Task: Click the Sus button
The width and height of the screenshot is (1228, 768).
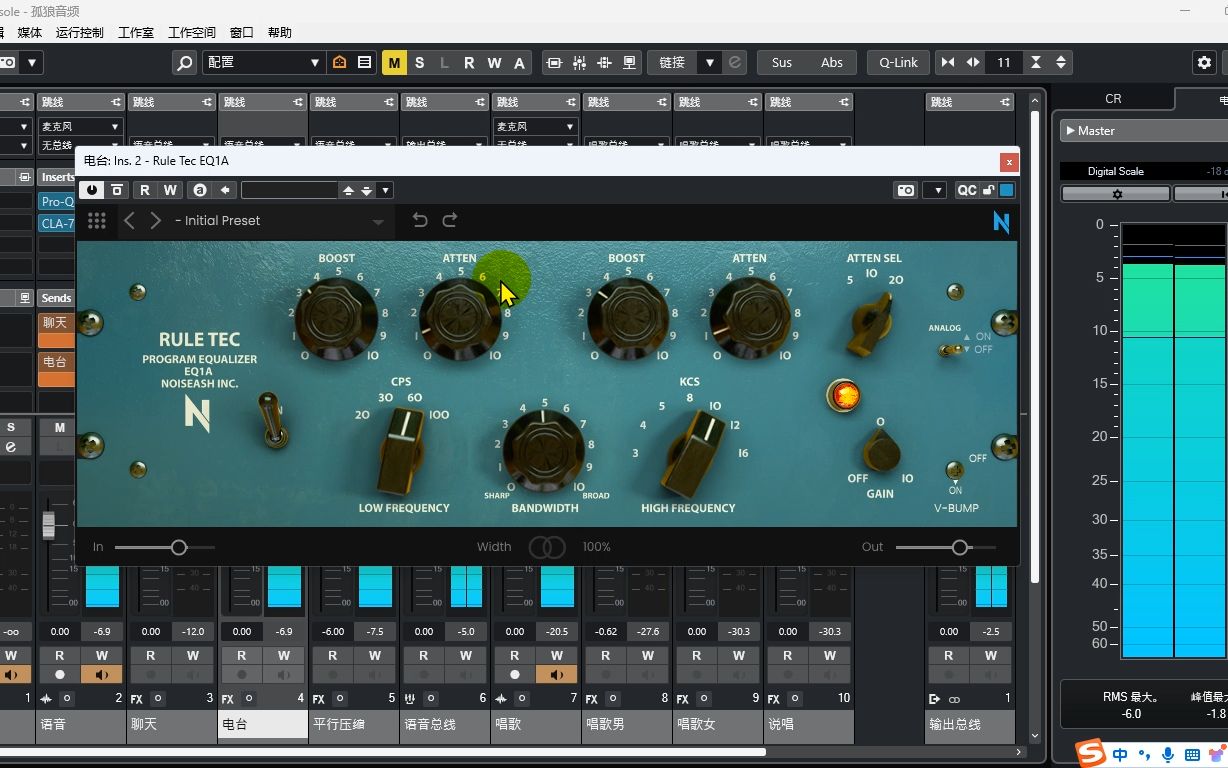Action: click(x=782, y=62)
